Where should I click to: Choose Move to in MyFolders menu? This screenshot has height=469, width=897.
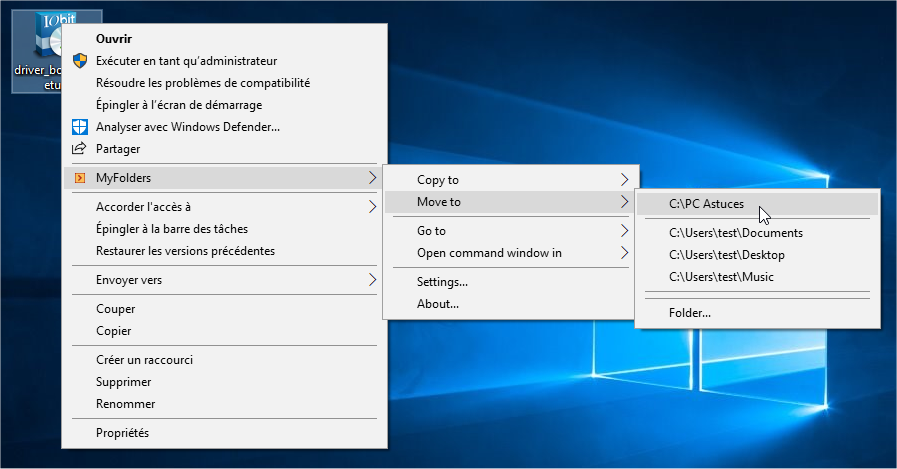click(x=438, y=202)
